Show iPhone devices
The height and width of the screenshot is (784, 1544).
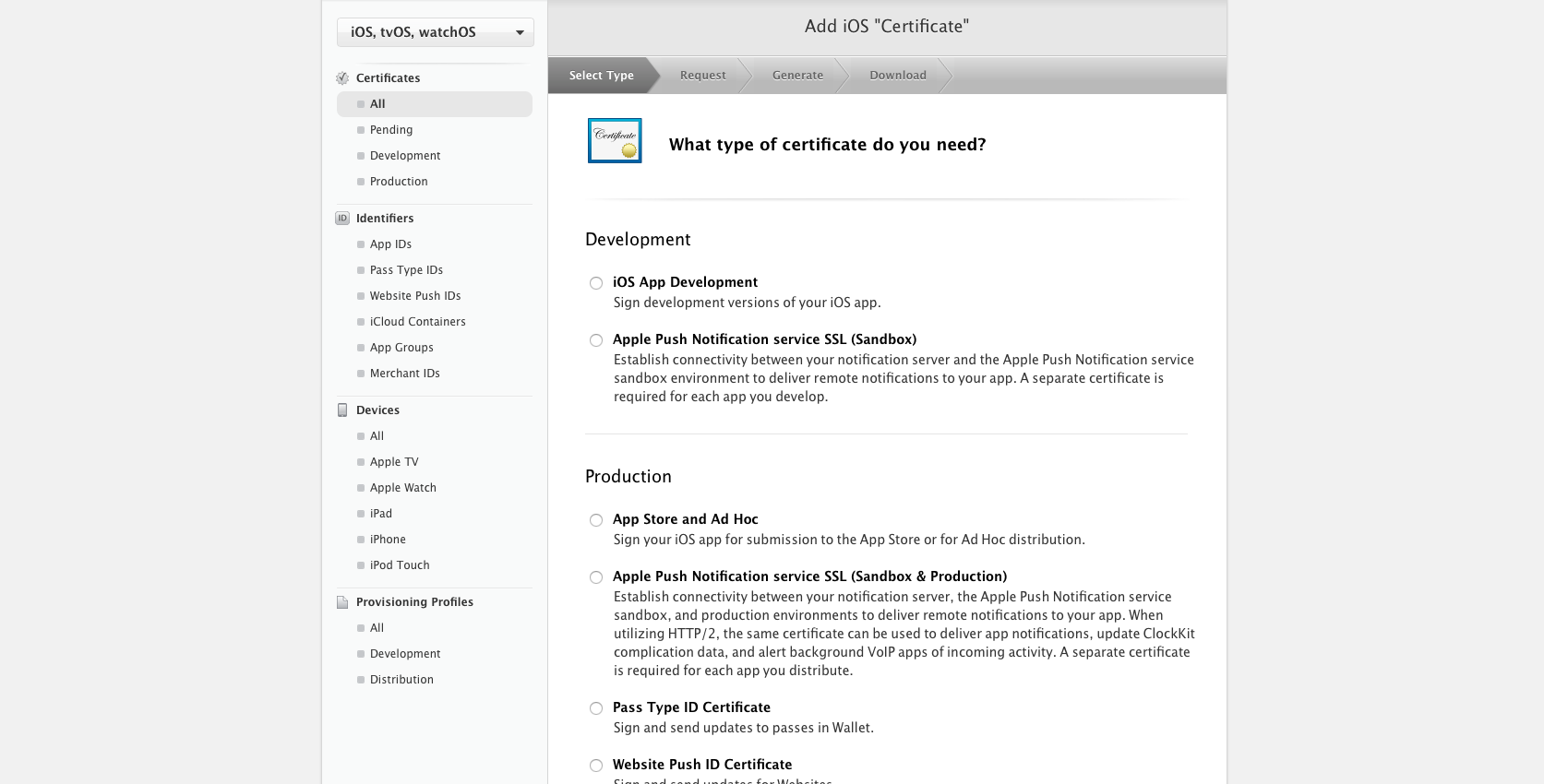[388, 540]
